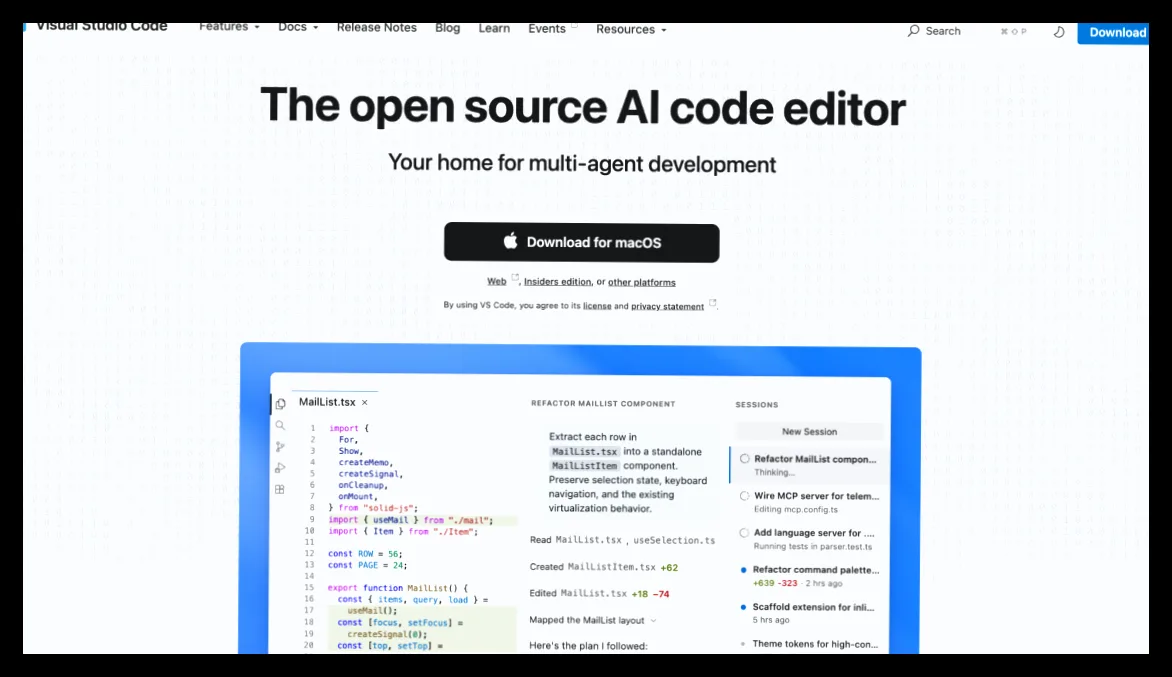Open the Release Notes menu item
Screen dimensions: 1172x677
pyautogui.click(x=377, y=28)
